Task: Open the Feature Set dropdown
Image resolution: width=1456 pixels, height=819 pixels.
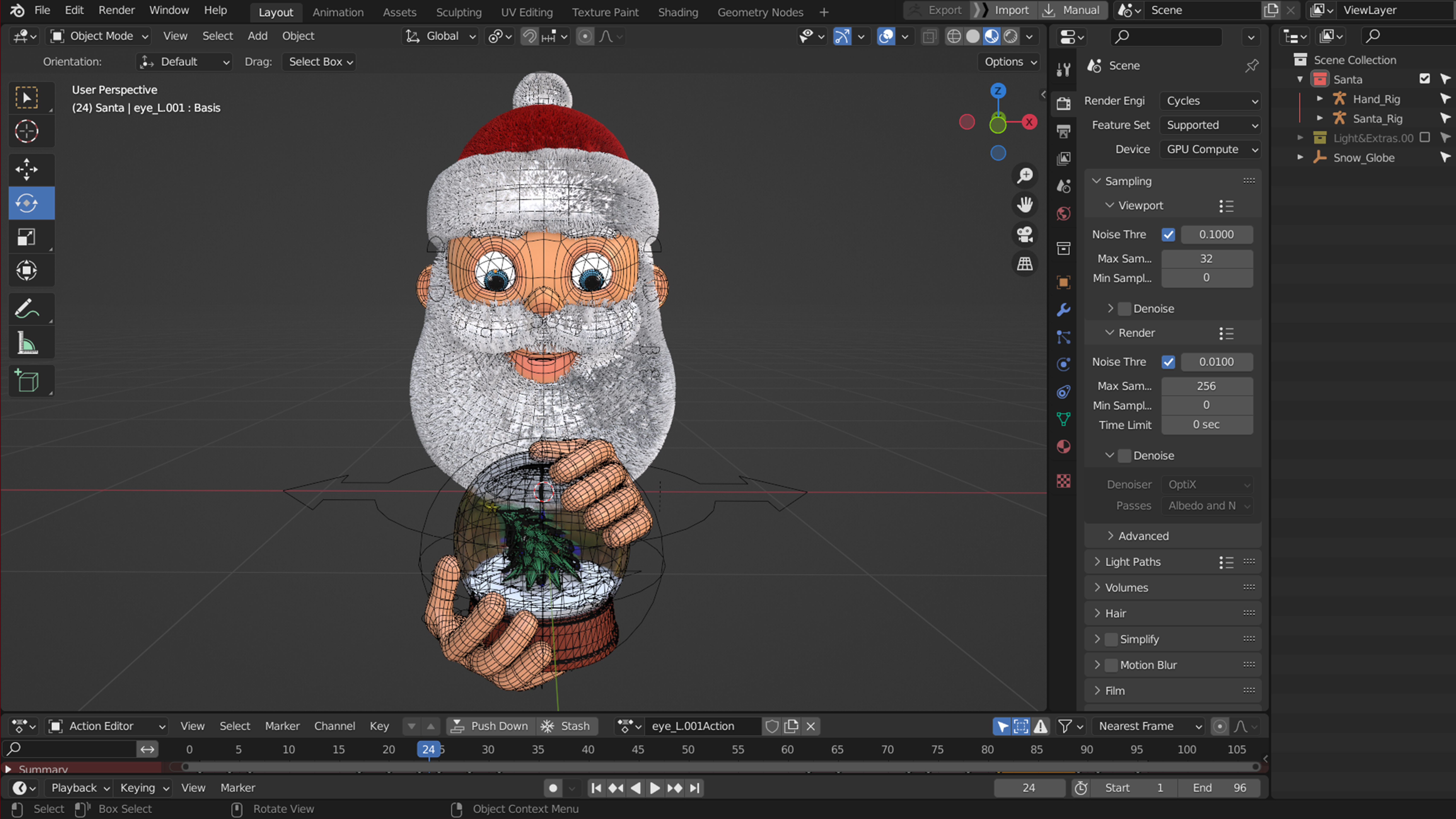Action: (1210, 125)
